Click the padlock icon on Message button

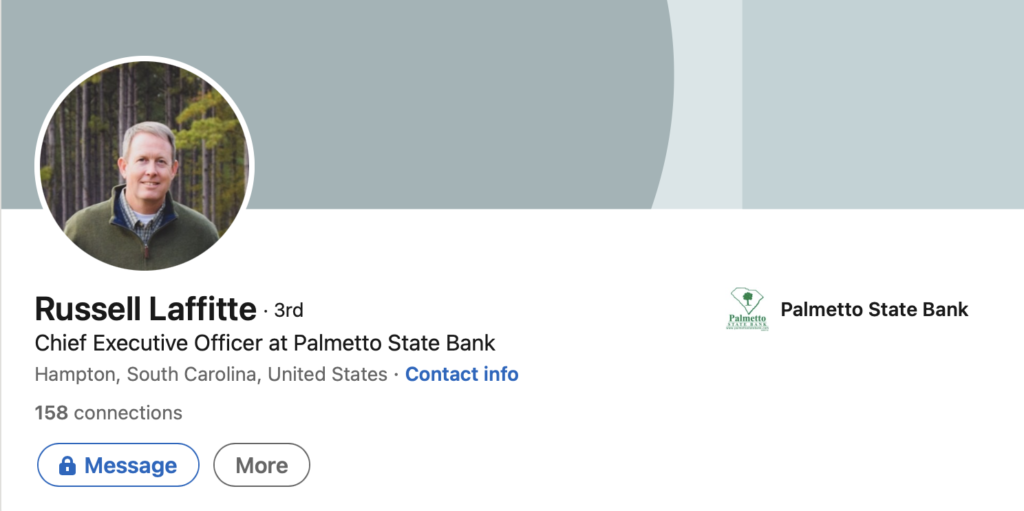click(x=67, y=466)
